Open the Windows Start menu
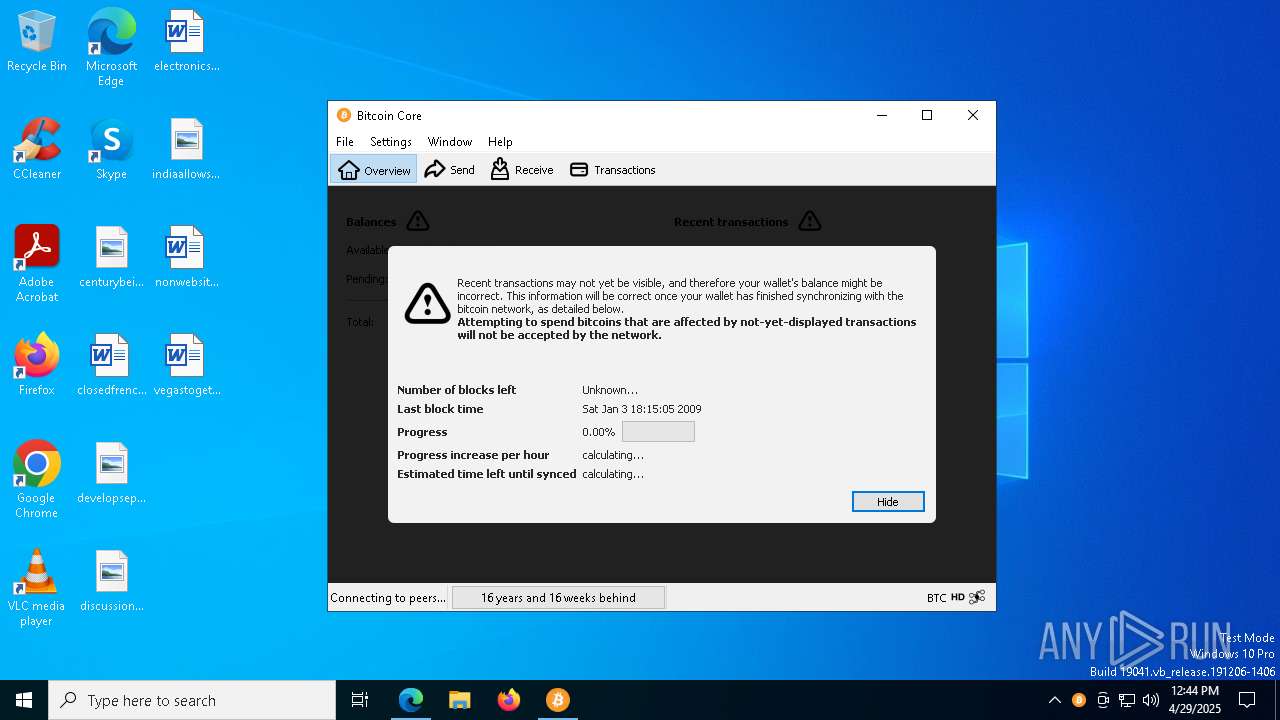The width and height of the screenshot is (1280, 720). point(24,700)
